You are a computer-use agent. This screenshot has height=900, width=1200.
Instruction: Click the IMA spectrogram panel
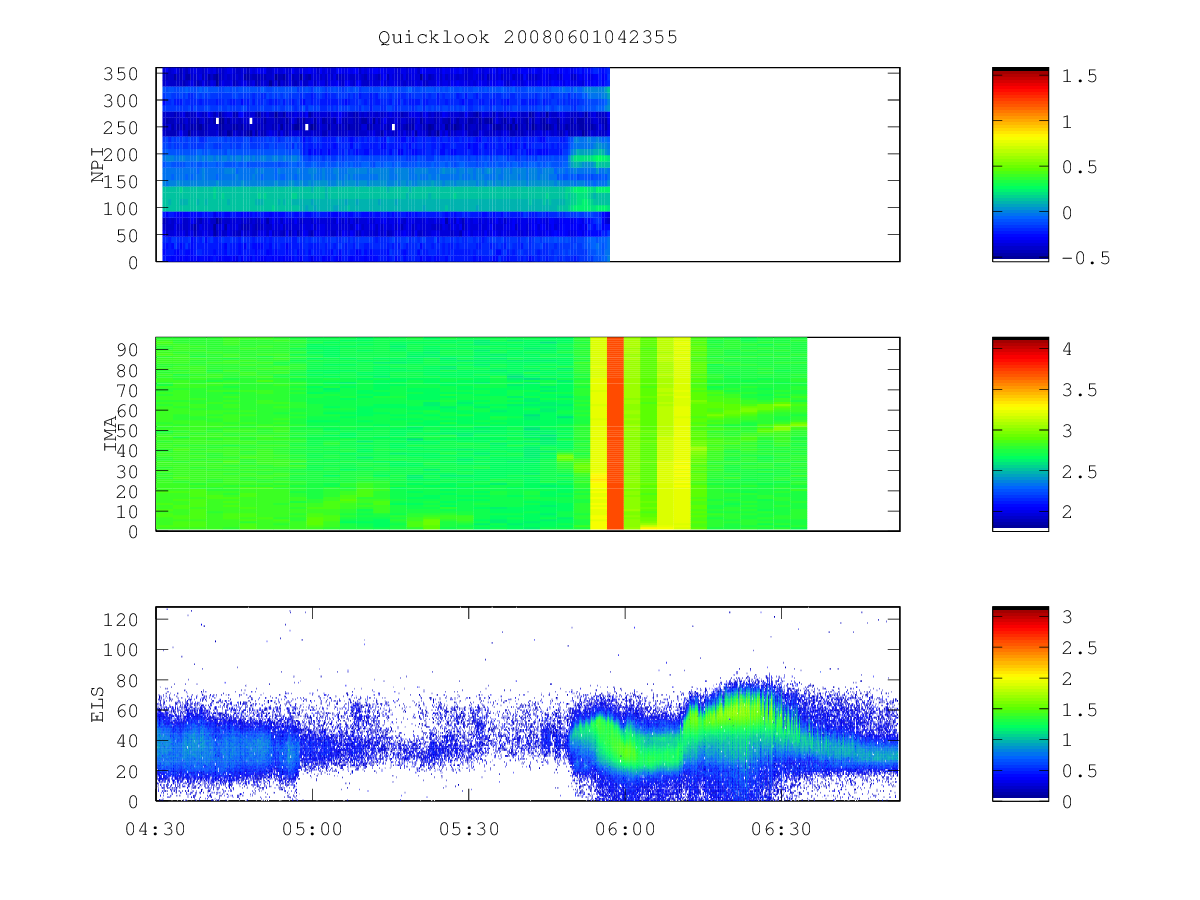pyautogui.click(x=528, y=434)
